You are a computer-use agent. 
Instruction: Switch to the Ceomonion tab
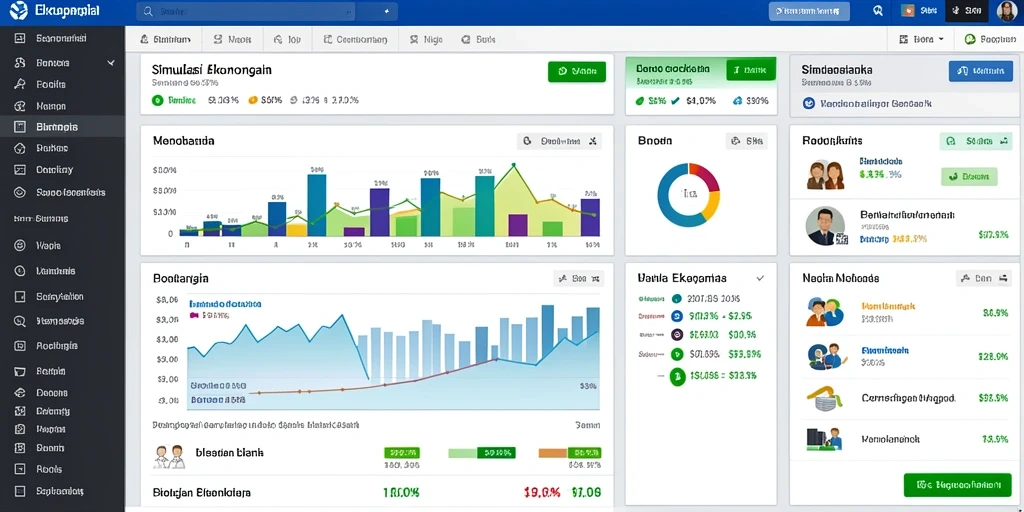tap(355, 39)
